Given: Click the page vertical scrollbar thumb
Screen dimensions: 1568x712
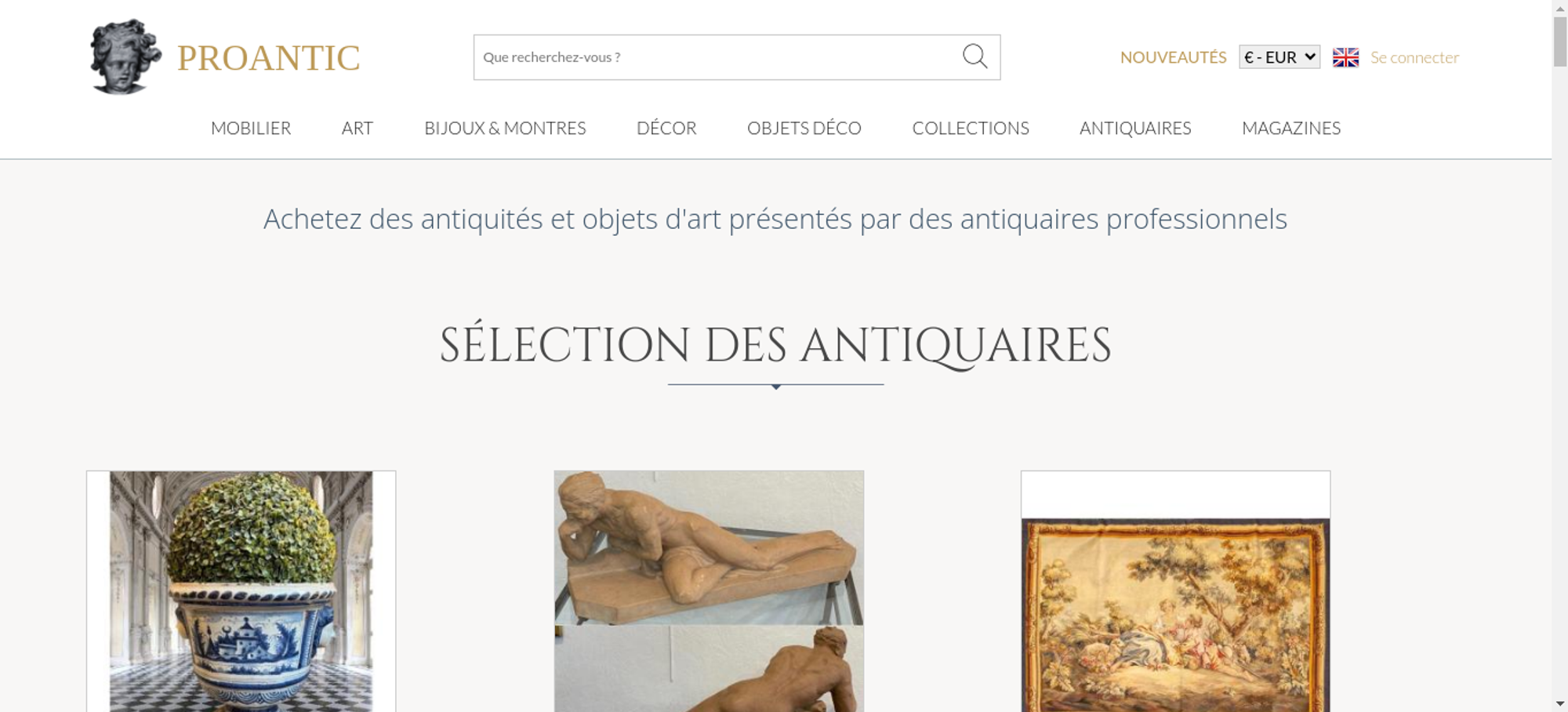Looking at the screenshot, I should click(1560, 42).
